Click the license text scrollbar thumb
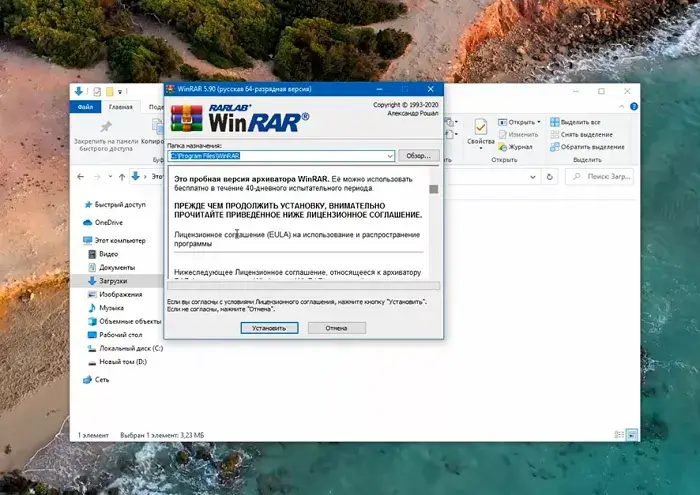This screenshot has width=700, height=495. click(433, 189)
